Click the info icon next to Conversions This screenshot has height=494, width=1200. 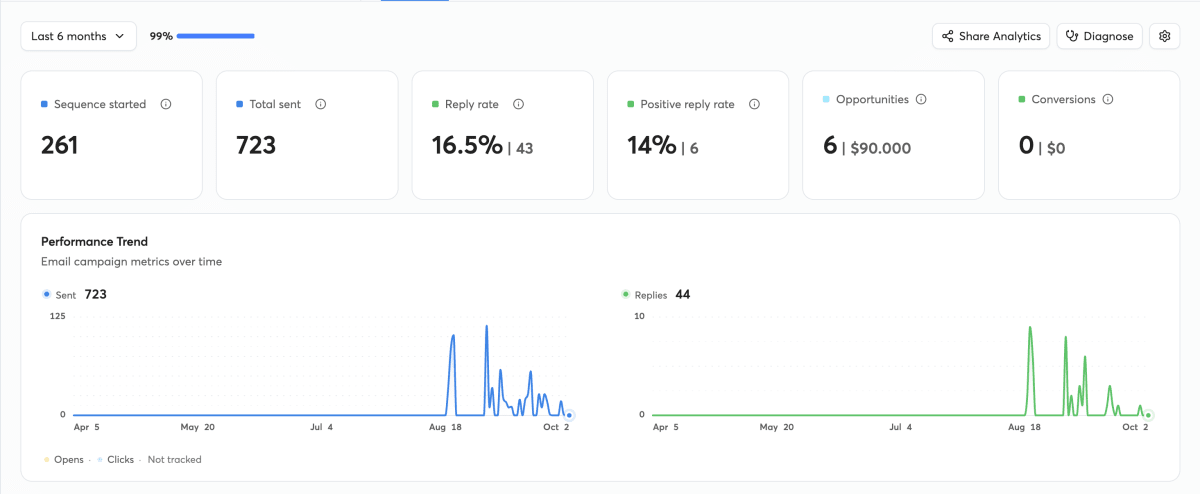click(x=1108, y=100)
